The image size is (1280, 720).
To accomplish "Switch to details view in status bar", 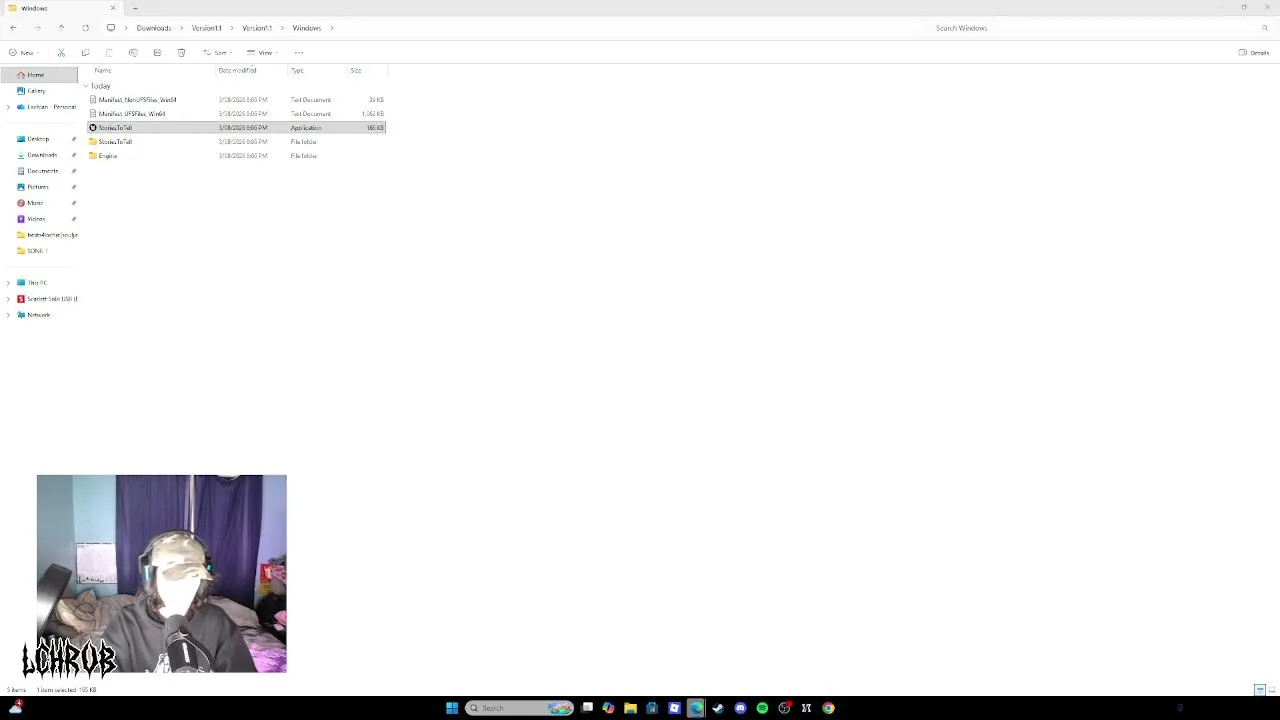I will click(1260, 689).
